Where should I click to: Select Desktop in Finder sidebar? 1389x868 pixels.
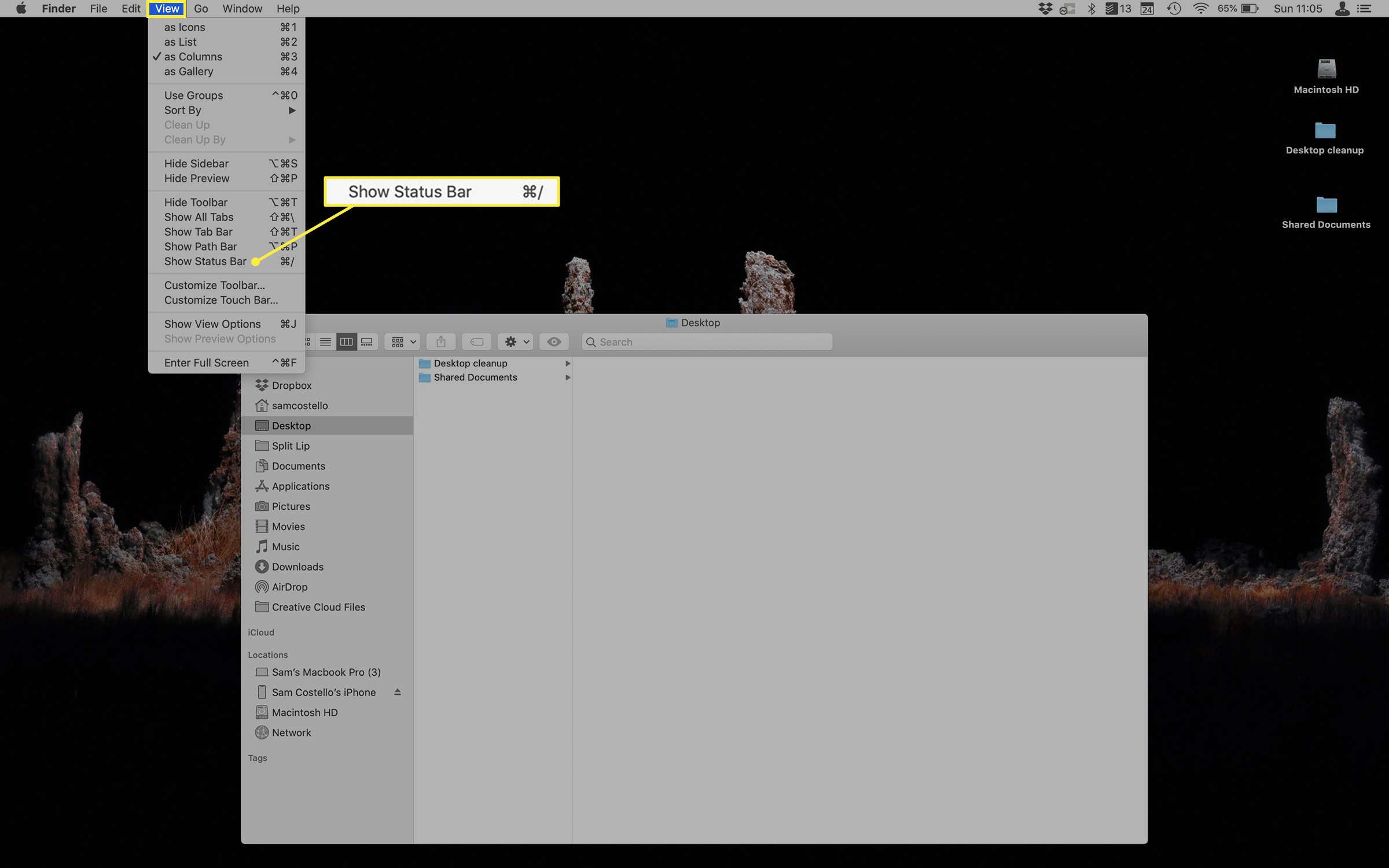coord(291,425)
